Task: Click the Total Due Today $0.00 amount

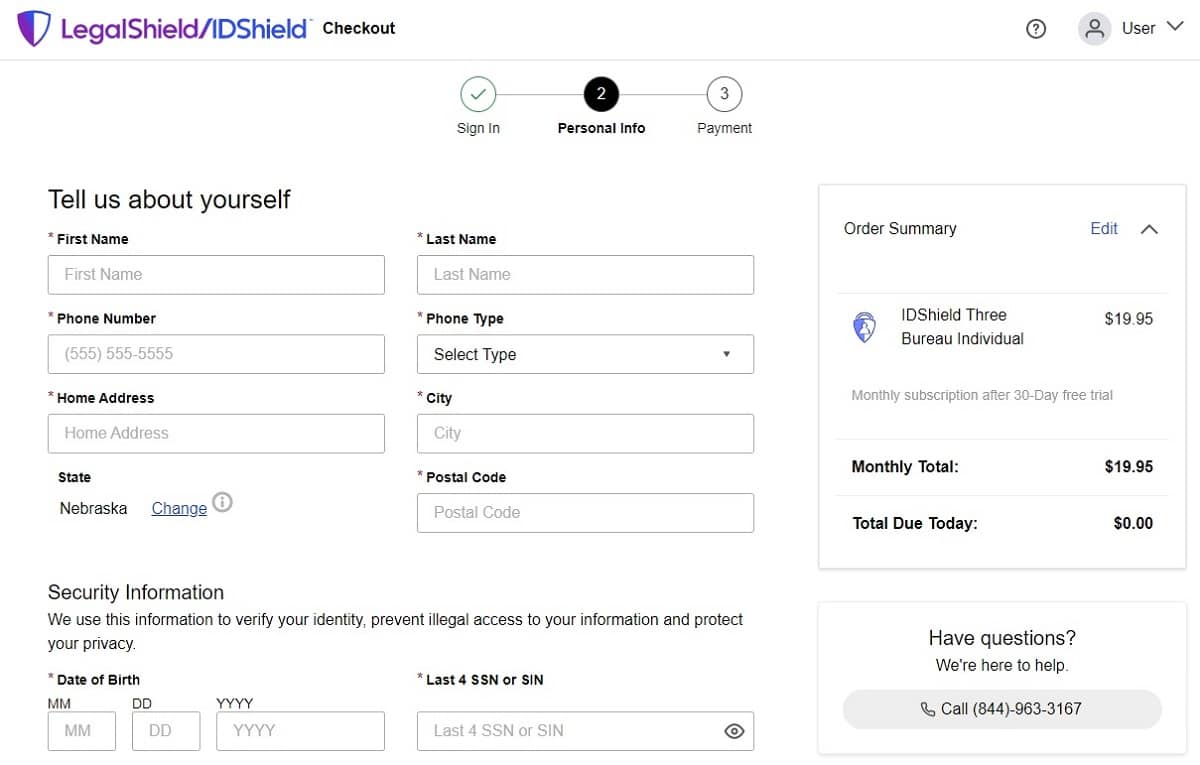Action: point(1133,523)
